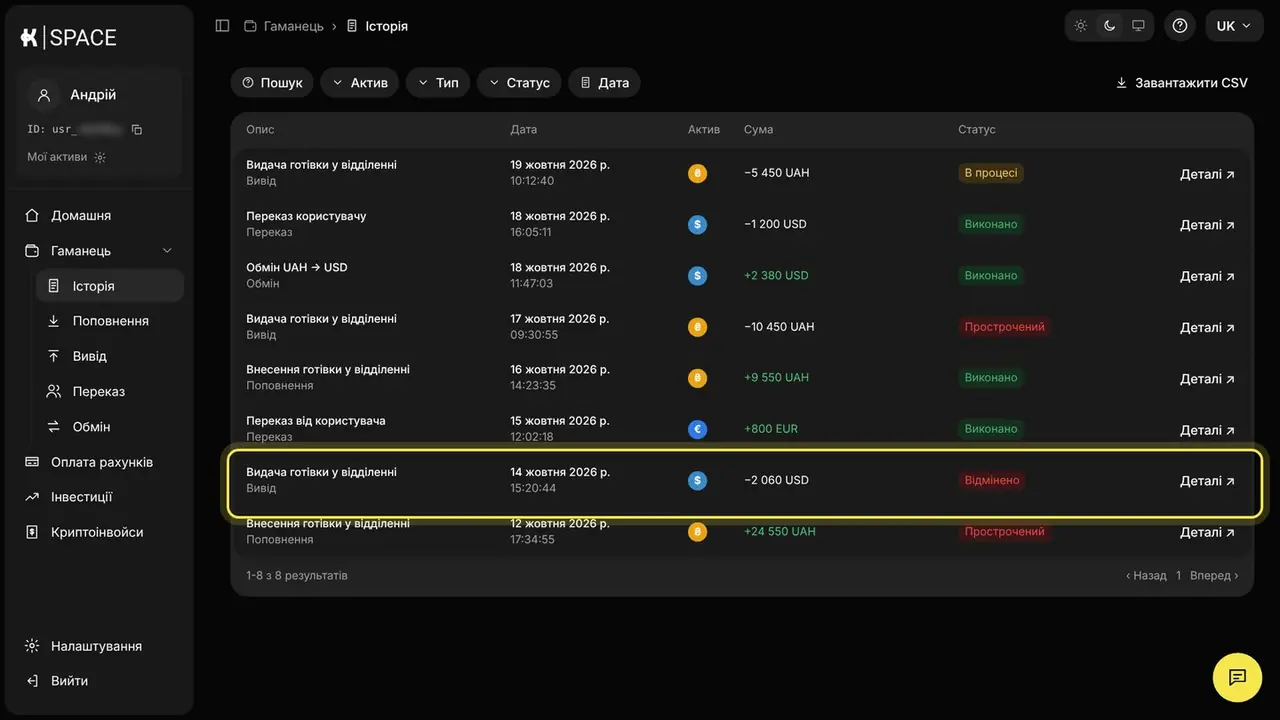Open Деталі for +9 550 UAH transaction
Image resolution: width=1280 pixels, height=720 pixels.
(x=1207, y=379)
